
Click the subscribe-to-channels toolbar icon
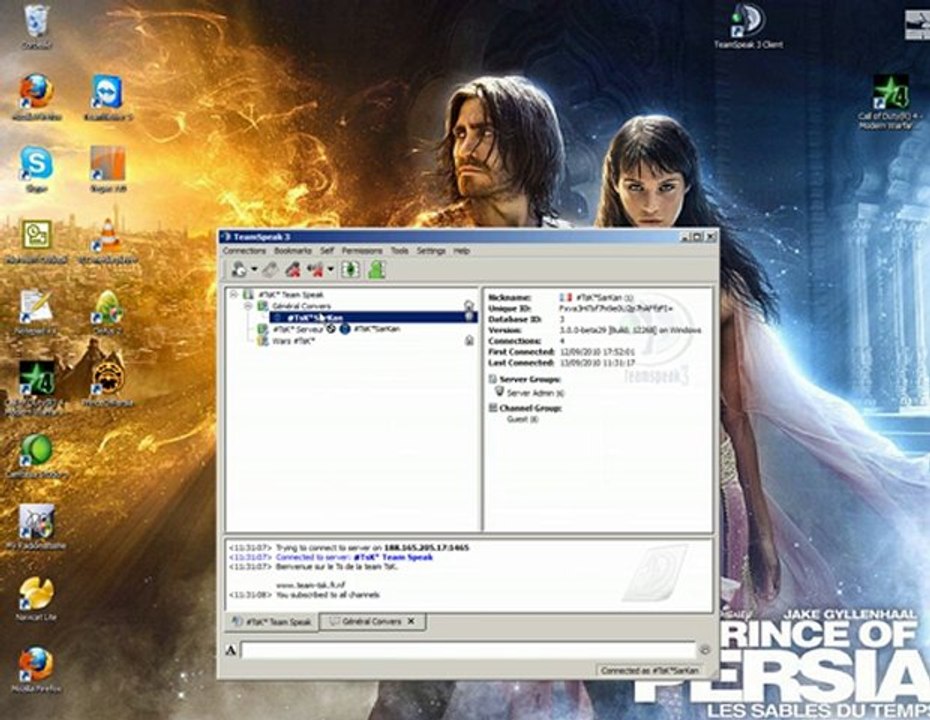tap(351, 270)
